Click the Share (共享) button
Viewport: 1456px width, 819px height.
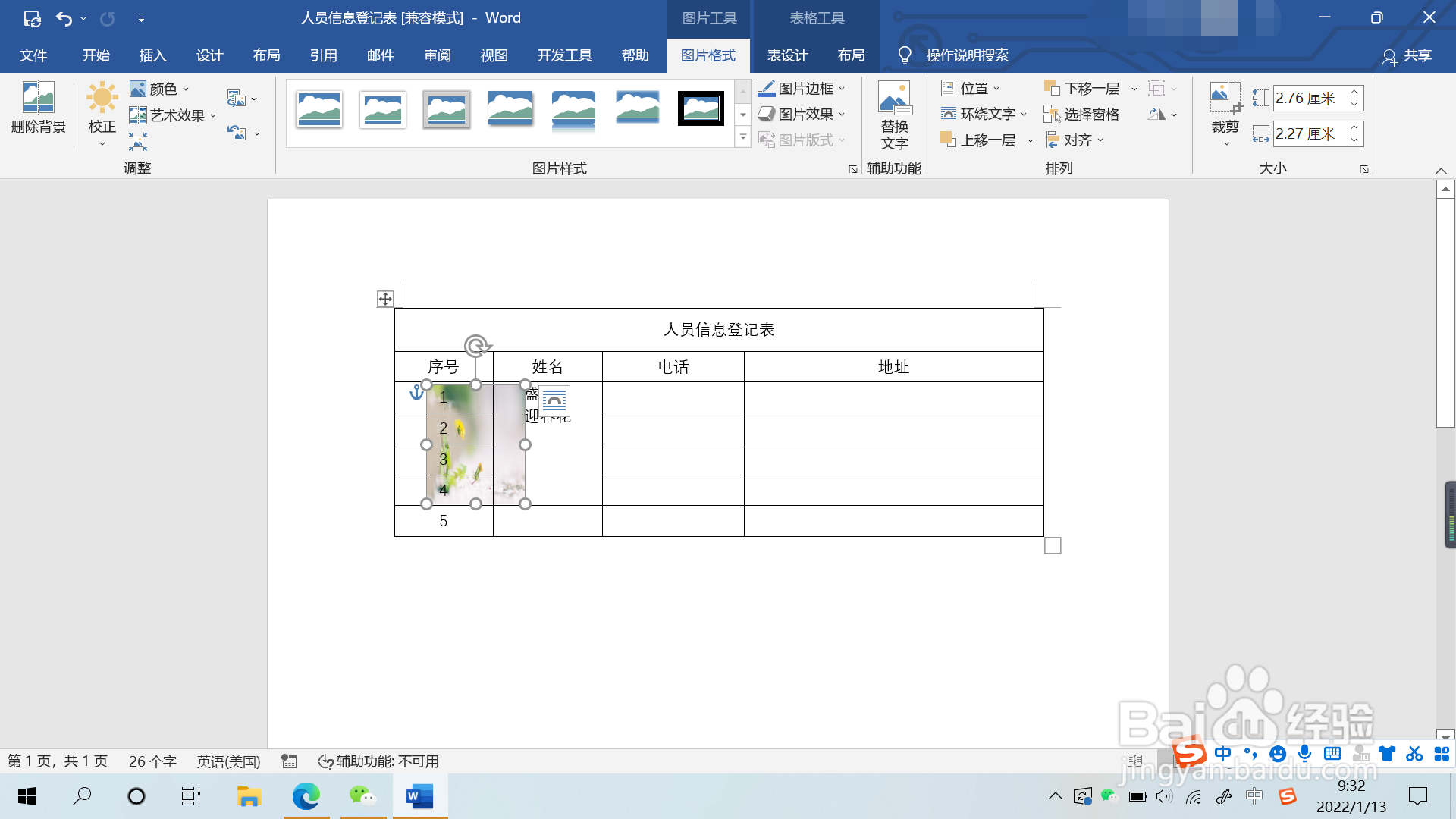coord(1407,55)
